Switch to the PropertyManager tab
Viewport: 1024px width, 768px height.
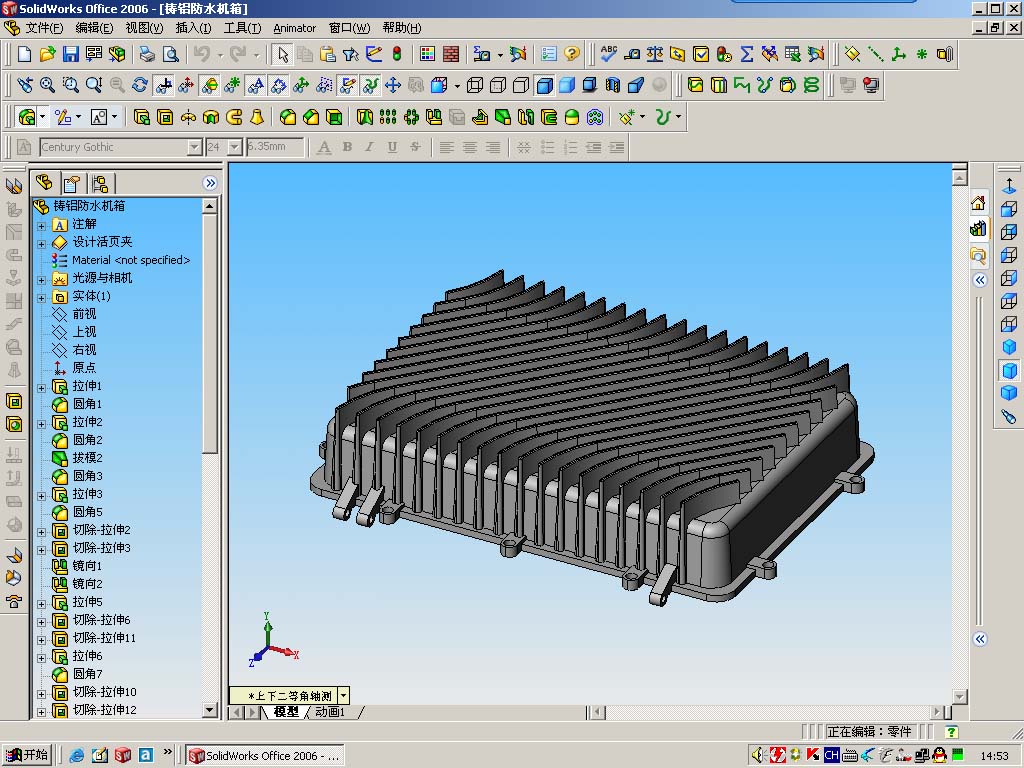72,184
